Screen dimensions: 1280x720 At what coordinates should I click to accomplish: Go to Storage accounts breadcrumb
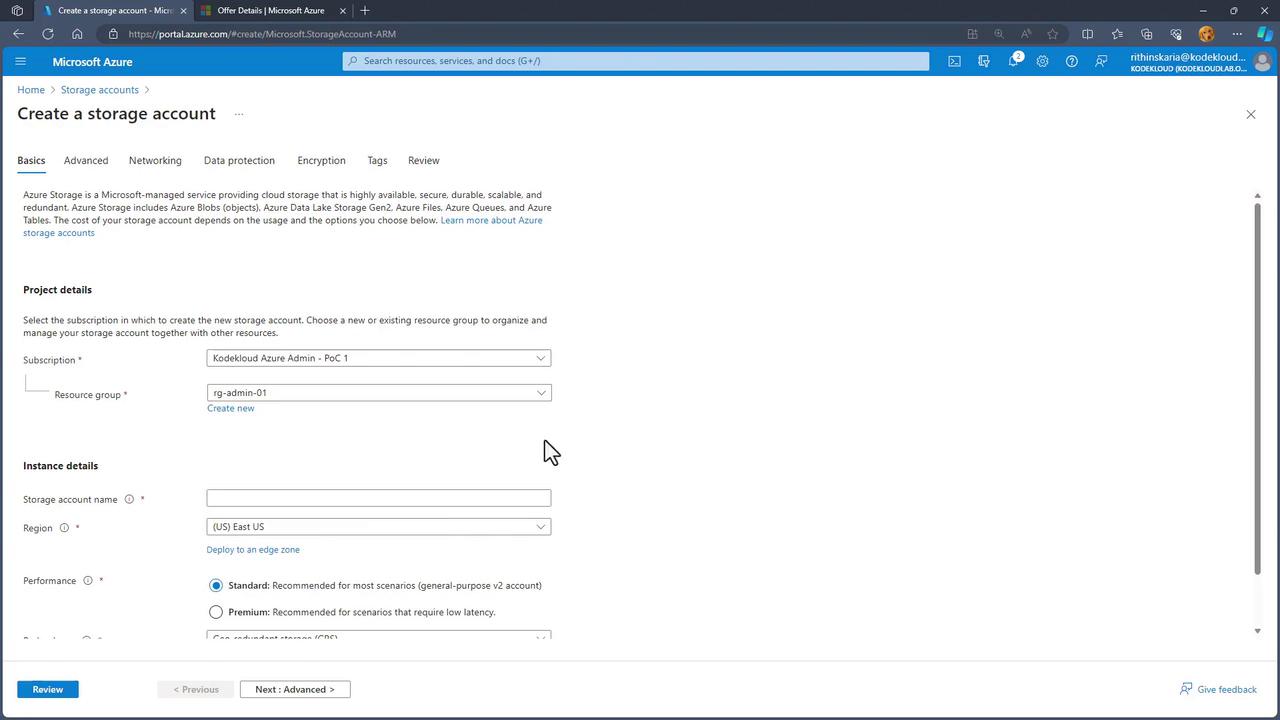click(x=100, y=90)
